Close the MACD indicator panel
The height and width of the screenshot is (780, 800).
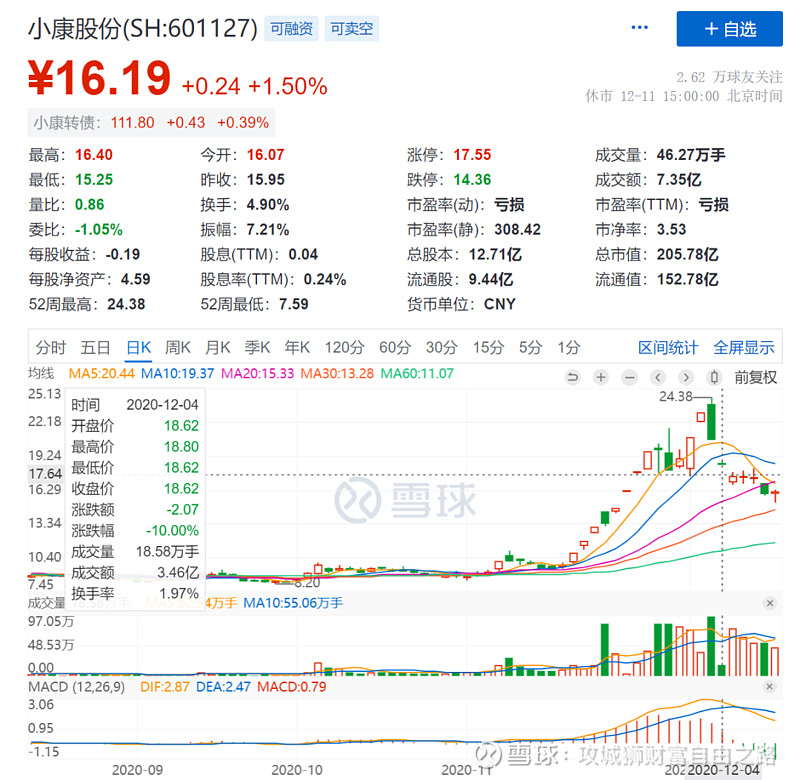tap(770, 687)
